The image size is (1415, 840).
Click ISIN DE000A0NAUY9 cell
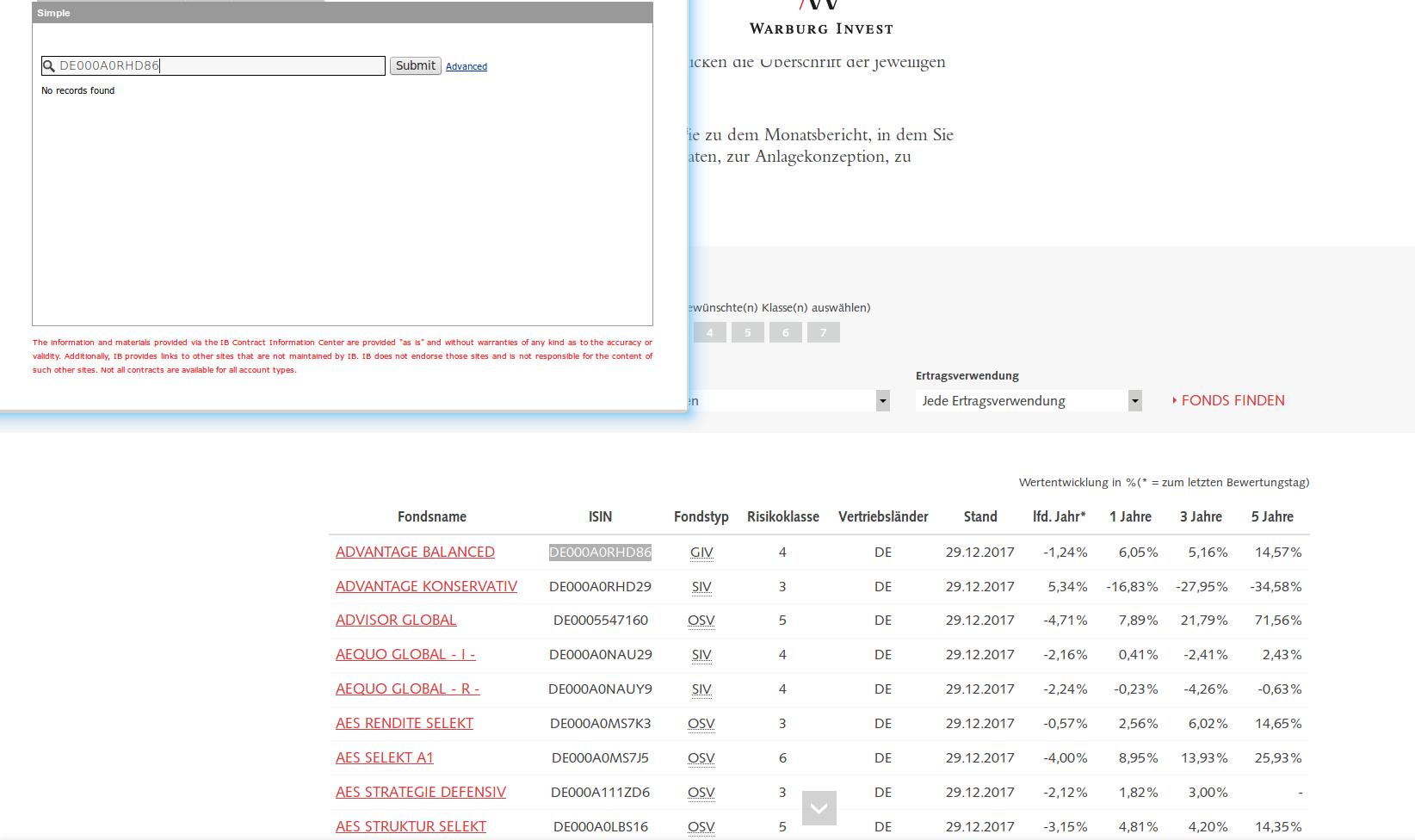(x=601, y=689)
